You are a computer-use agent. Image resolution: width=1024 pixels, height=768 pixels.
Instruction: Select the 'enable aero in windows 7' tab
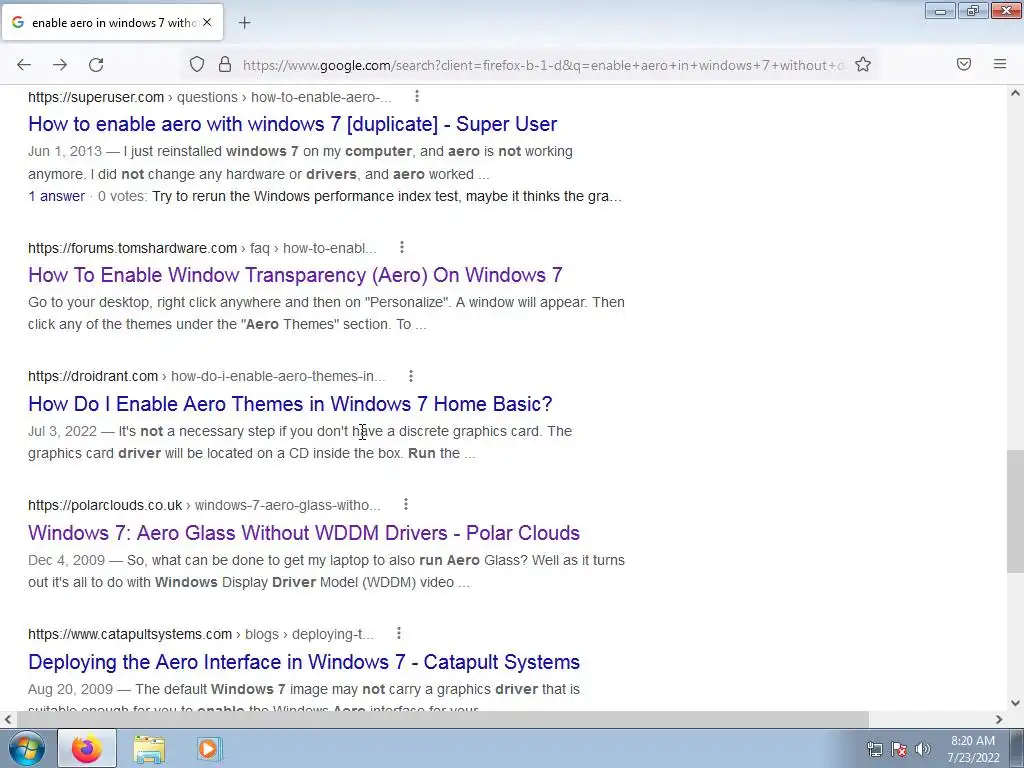[112, 22]
